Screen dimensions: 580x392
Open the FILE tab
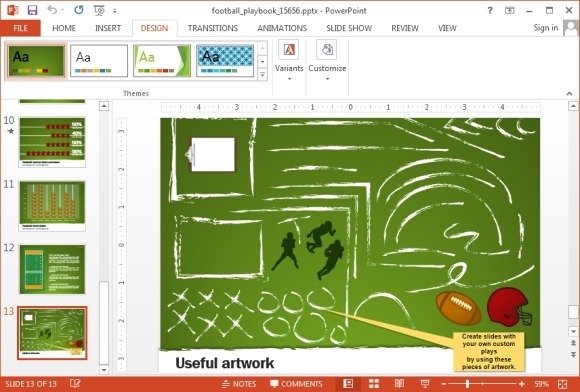[x=20, y=28]
